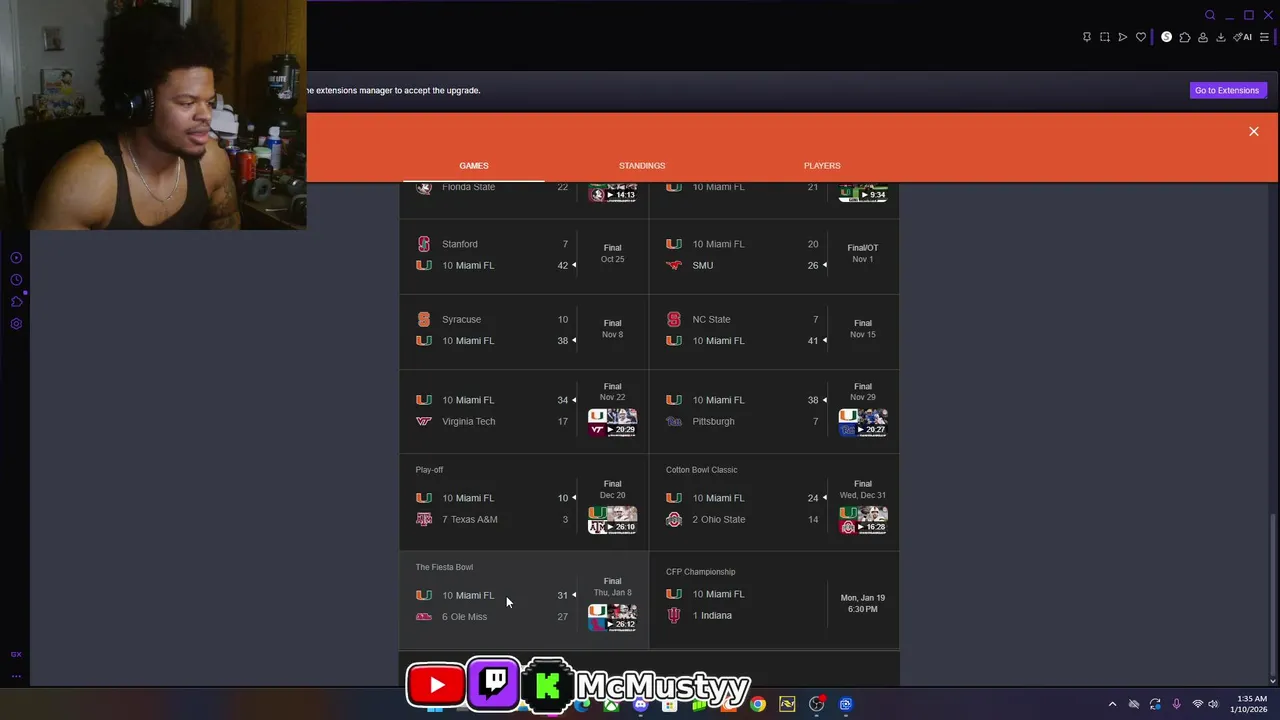
Task: Click the 'CFP Championship' label
Action: click(x=700, y=572)
